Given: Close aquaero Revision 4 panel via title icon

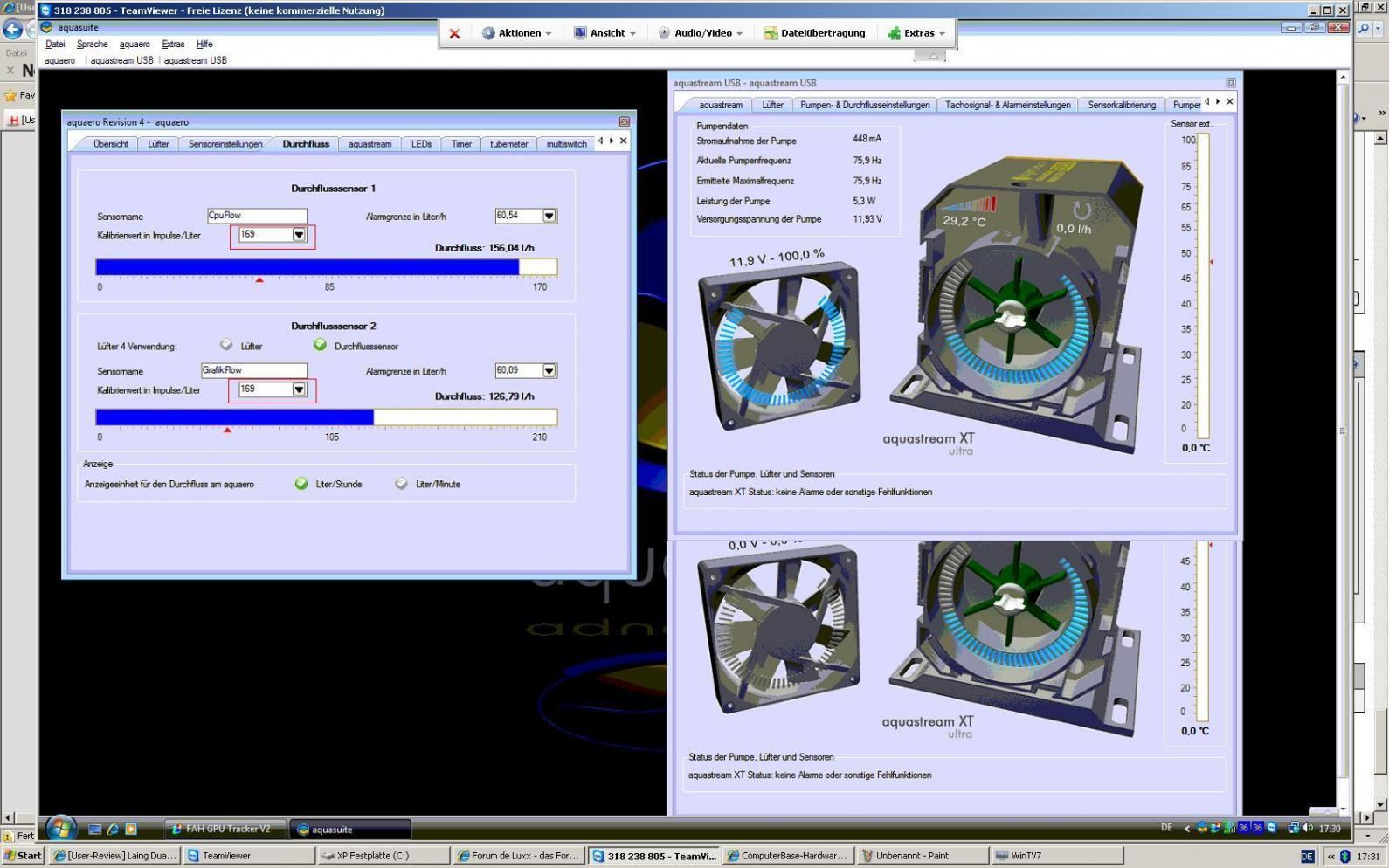Looking at the screenshot, I should point(624,122).
